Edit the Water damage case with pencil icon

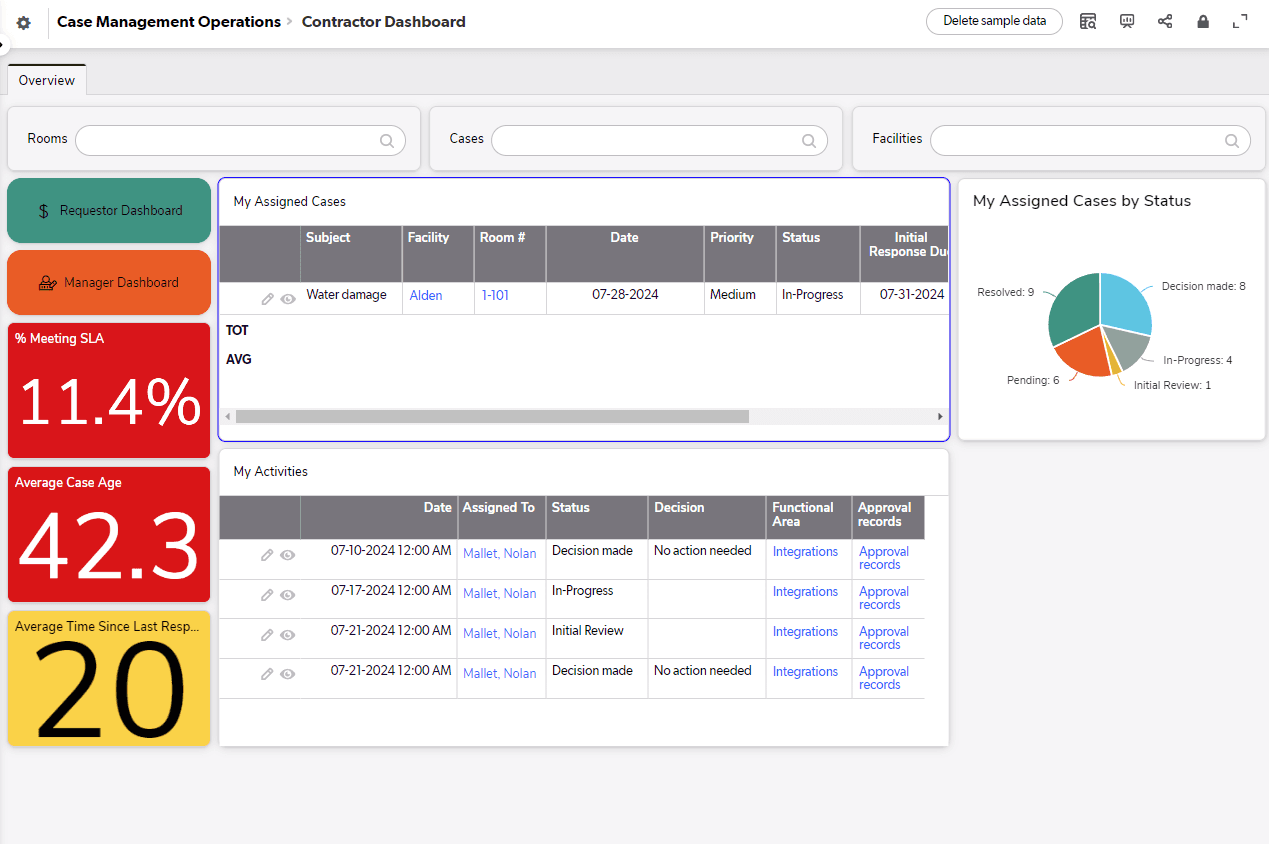click(267, 298)
